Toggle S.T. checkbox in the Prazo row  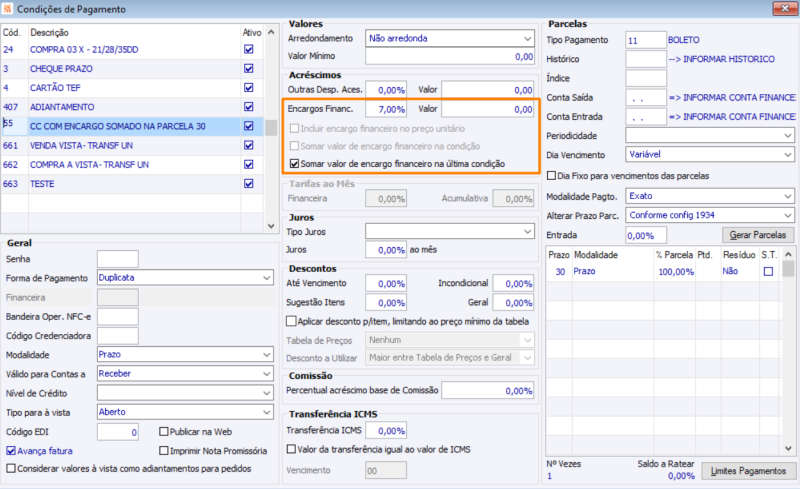[768, 271]
